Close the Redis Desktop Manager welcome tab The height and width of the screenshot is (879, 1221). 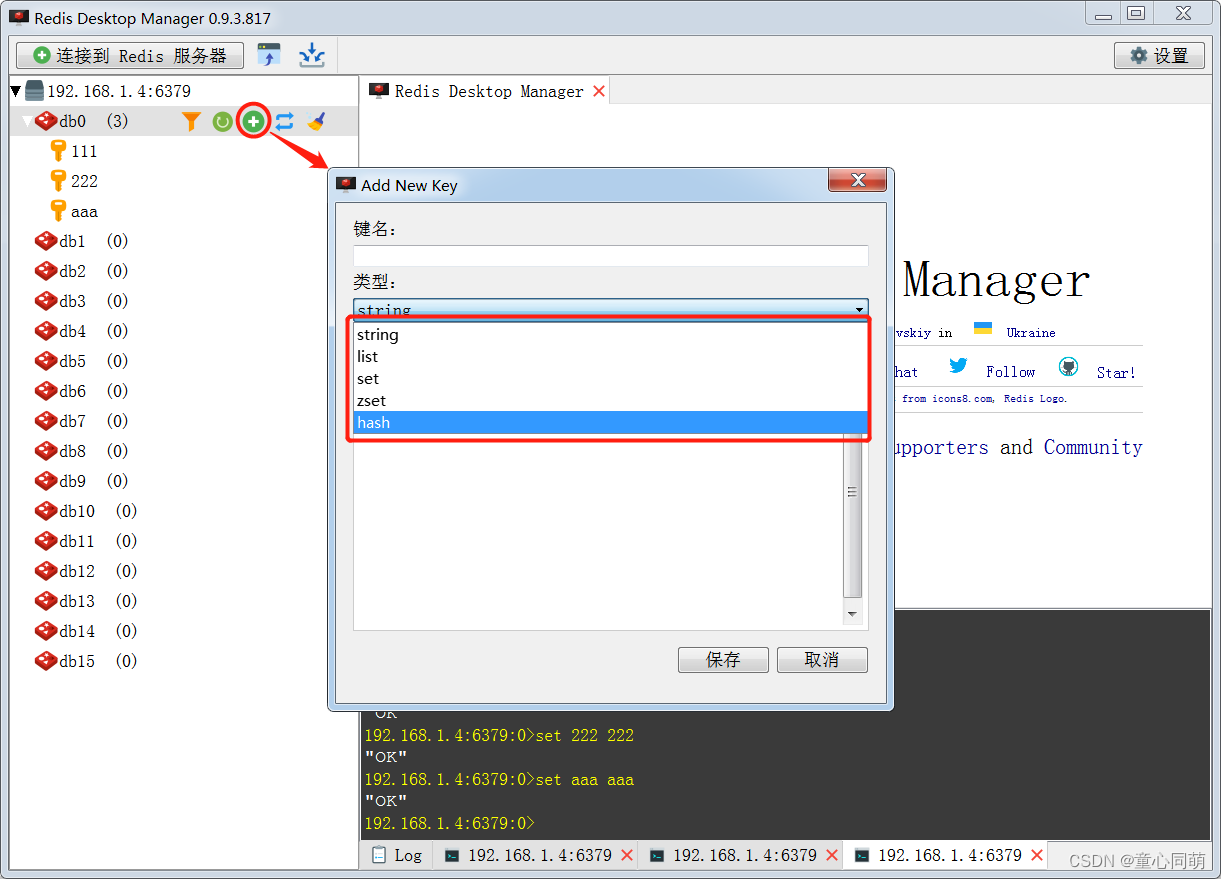pyautogui.click(x=599, y=91)
